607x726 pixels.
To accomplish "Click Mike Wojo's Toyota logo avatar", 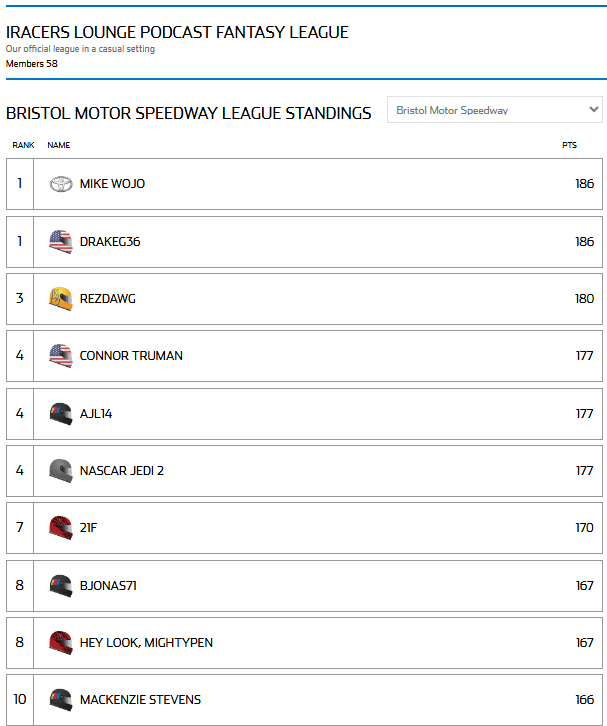I will pyautogui.click(x=61, y=184).
